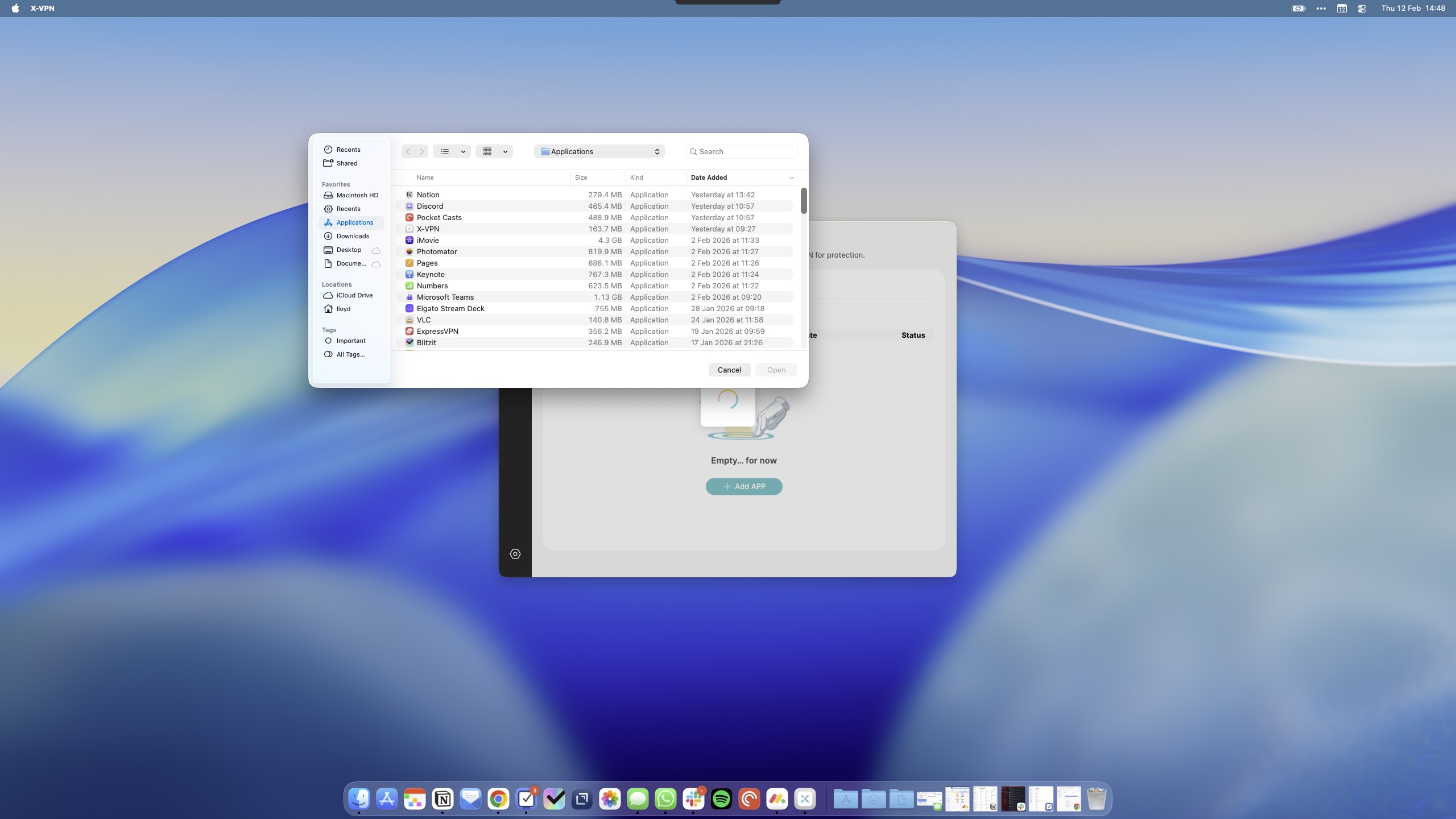
Task: Sort files by the Name column
Action: click(x=425, y=177)
